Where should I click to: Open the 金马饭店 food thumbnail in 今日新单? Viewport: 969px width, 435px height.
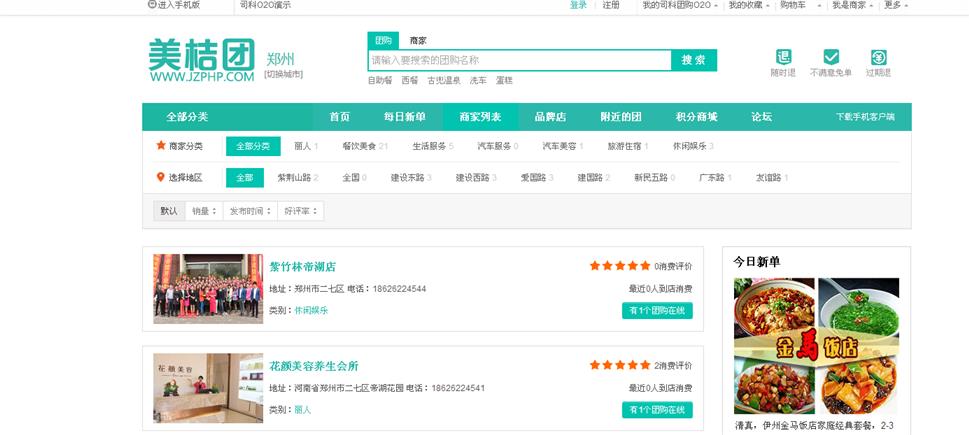(x=816, y=346)
